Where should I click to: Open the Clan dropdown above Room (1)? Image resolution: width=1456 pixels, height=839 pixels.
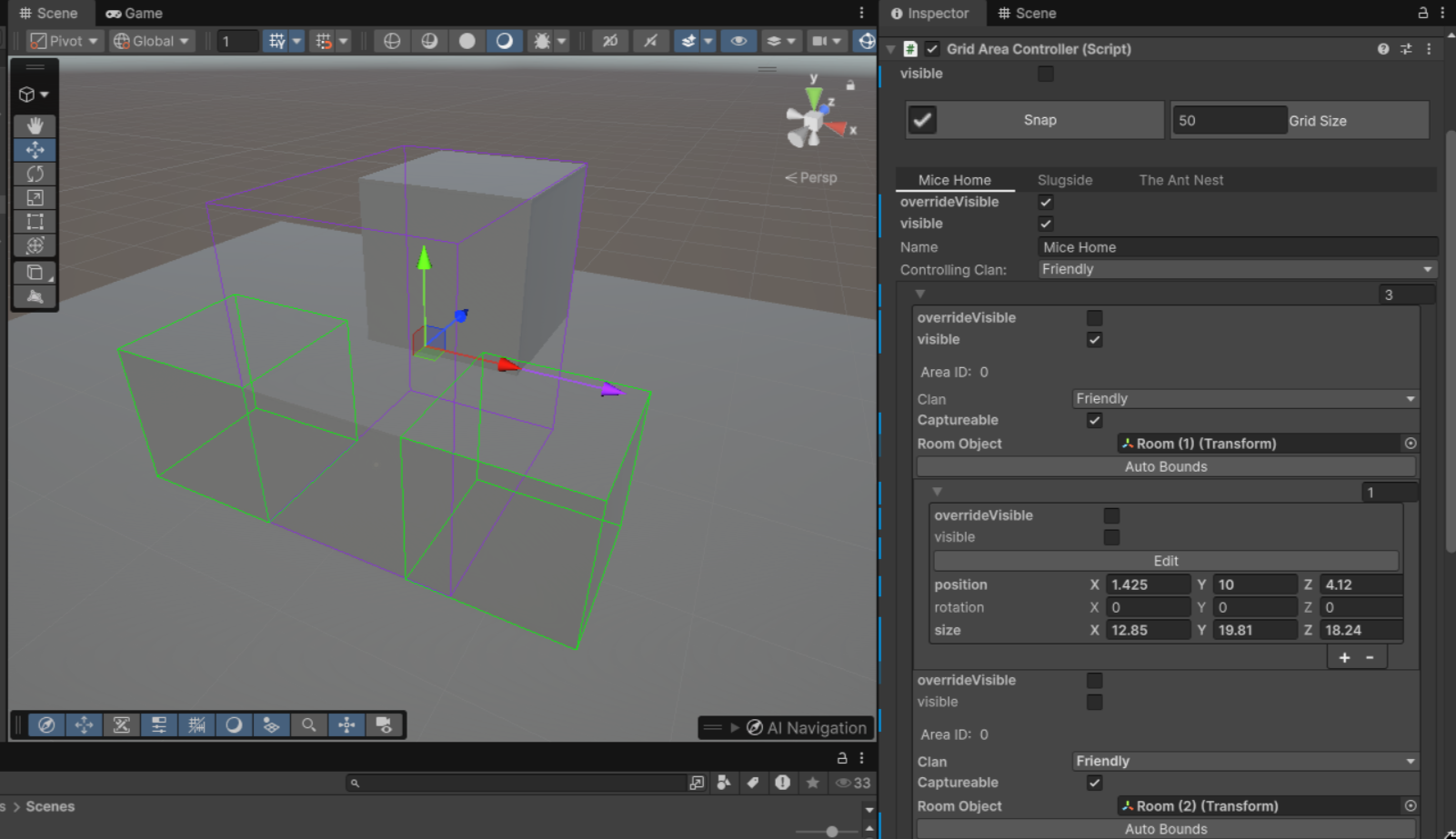point(1246,399)
